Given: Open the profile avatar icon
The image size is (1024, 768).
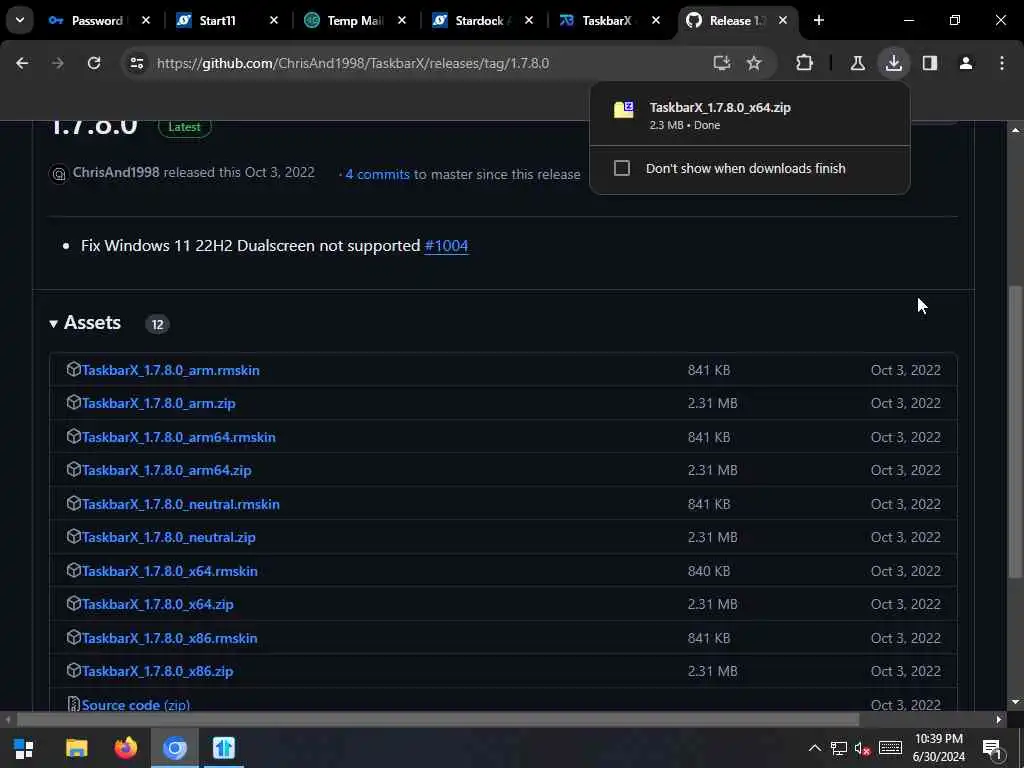Looking at the screenshot, I should click(x=966, y=63).
